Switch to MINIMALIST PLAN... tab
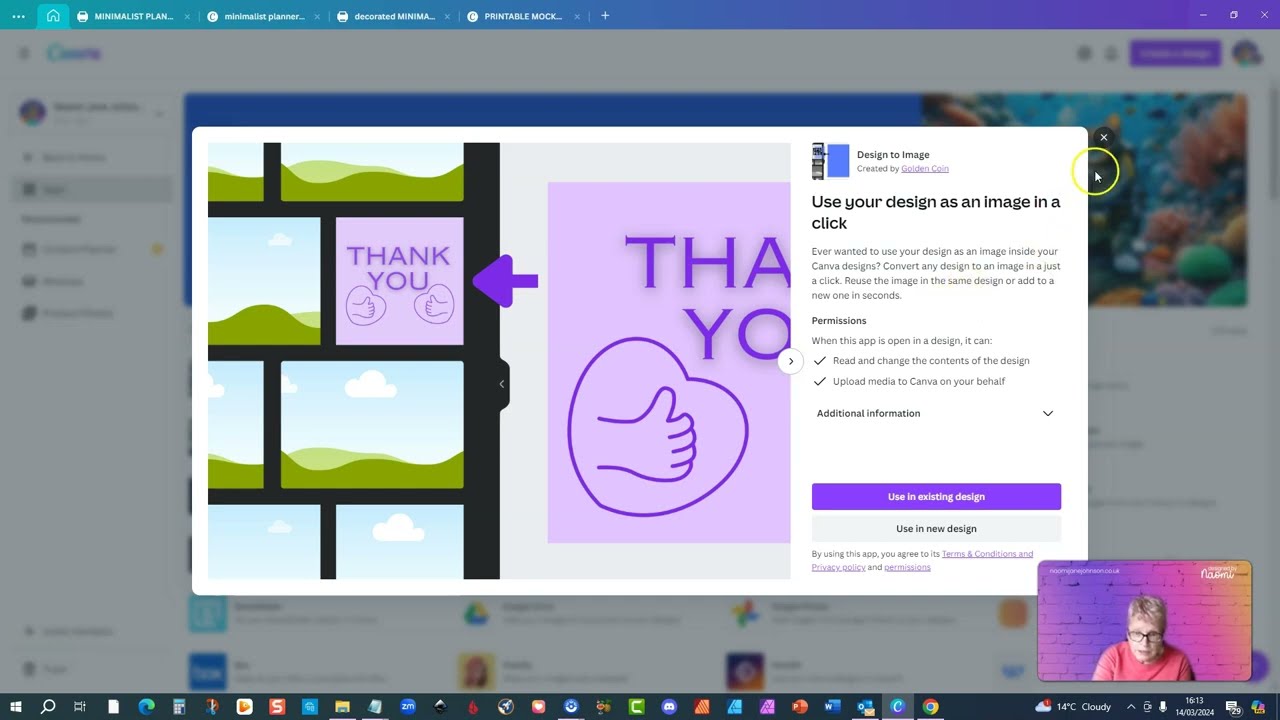The width and height of the screenshot is (1280, 720). tap(133, 16)
